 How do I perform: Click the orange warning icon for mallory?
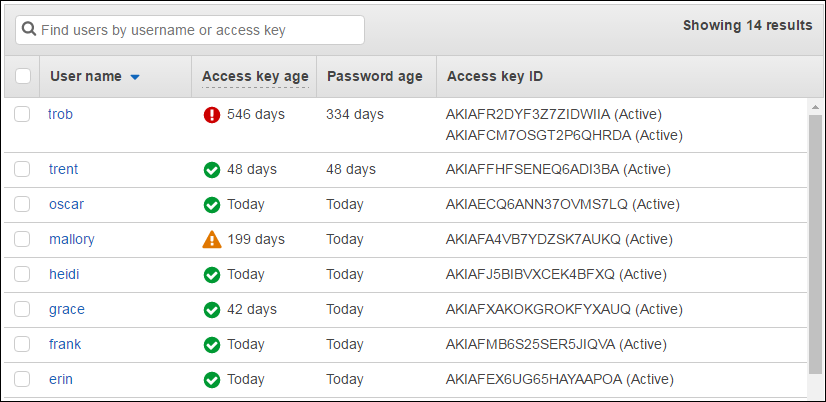coord(211,240)
